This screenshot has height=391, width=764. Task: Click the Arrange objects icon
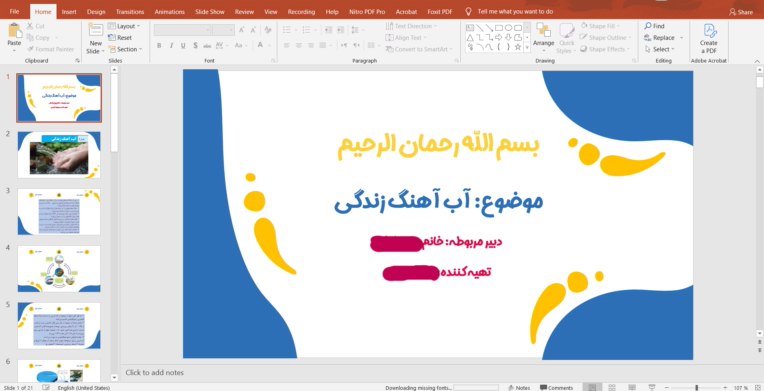(543, 30)
